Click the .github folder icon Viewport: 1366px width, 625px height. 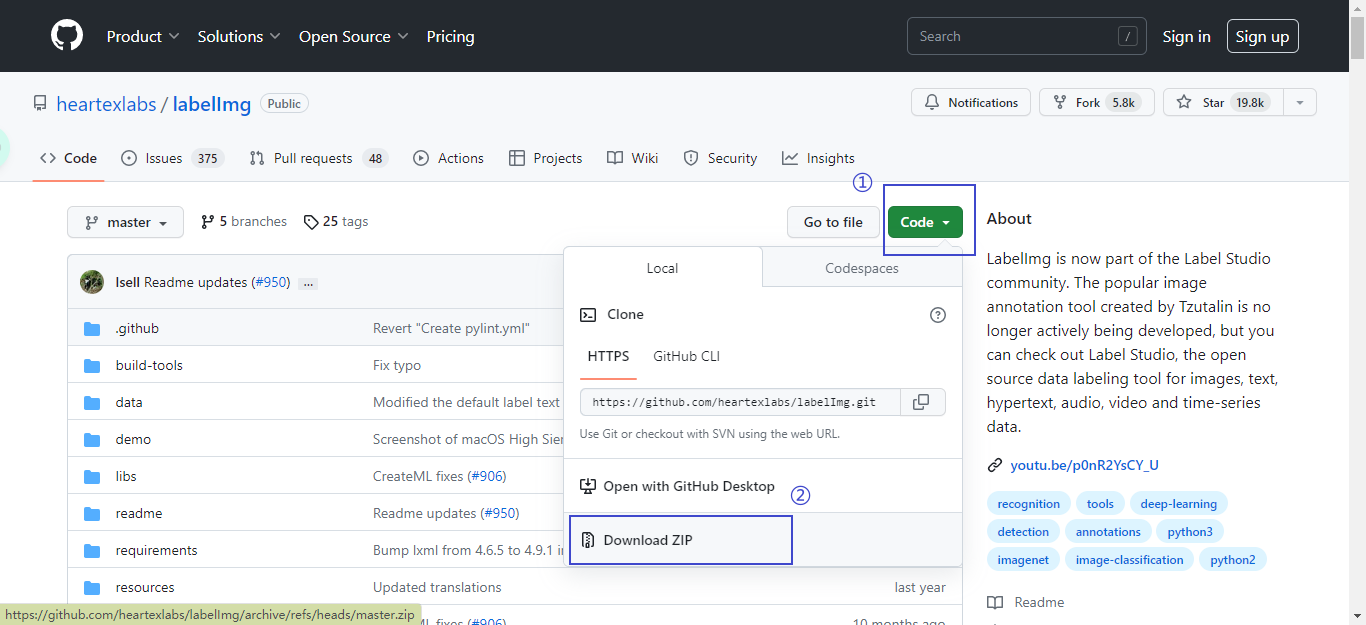[x=93, y=329]
